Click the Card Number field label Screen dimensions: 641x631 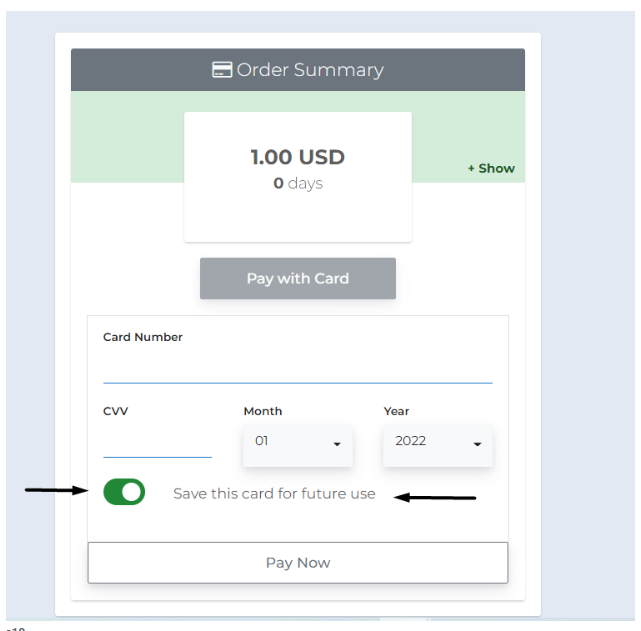(x=143, y=337)
